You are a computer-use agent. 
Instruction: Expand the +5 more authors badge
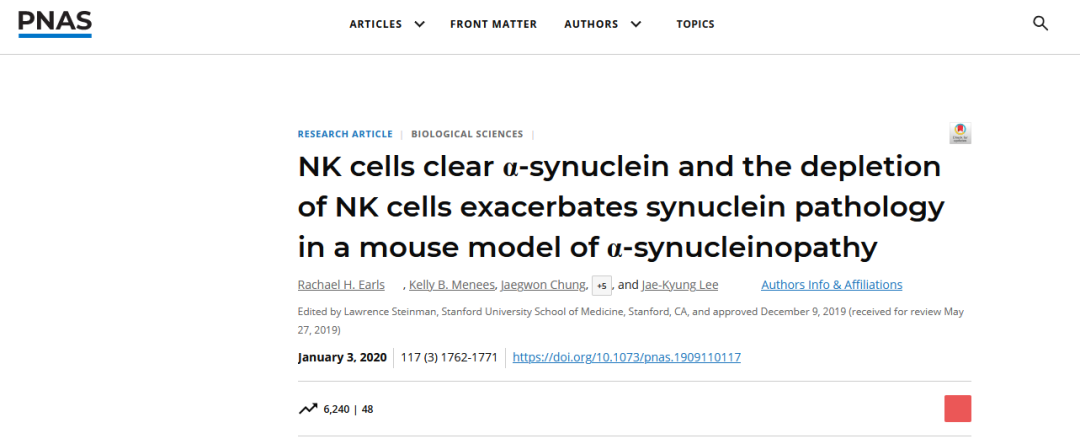601,286
